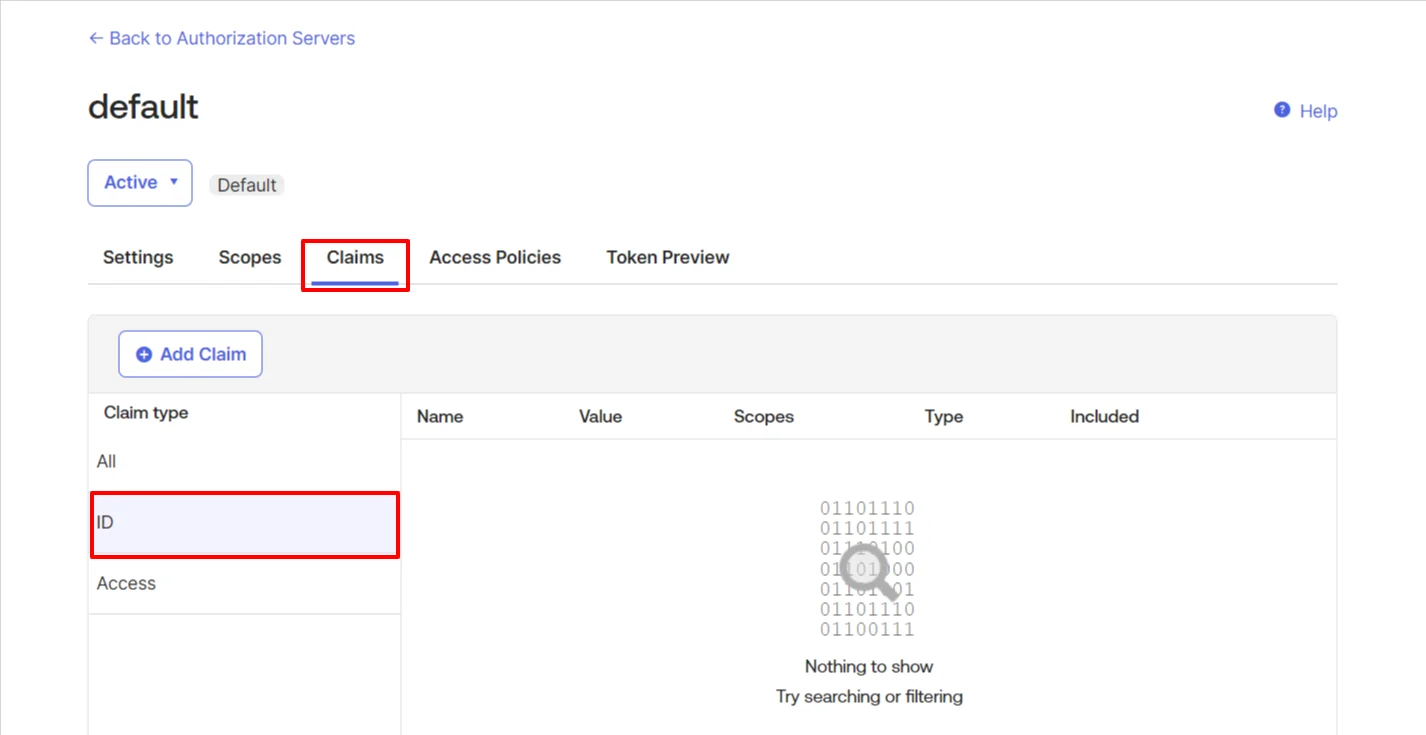Click the back arrow before Authorization Servers

coord(95,38)
